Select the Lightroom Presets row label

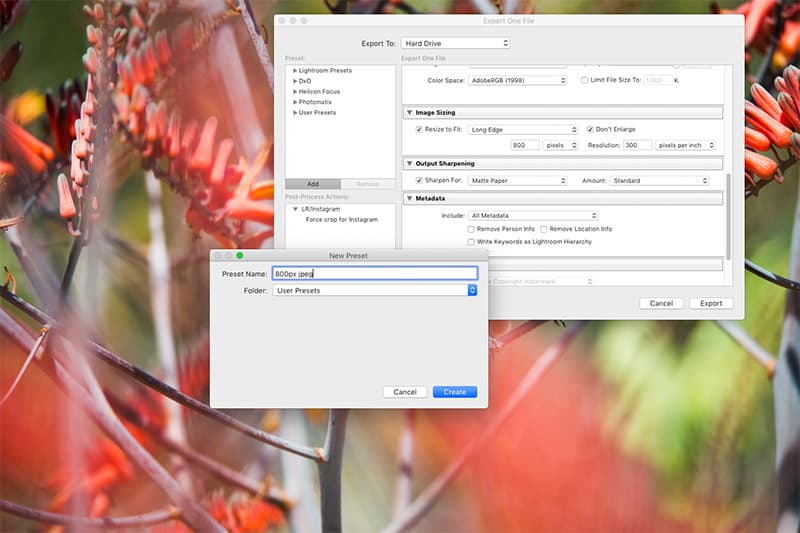coord(325,70)
